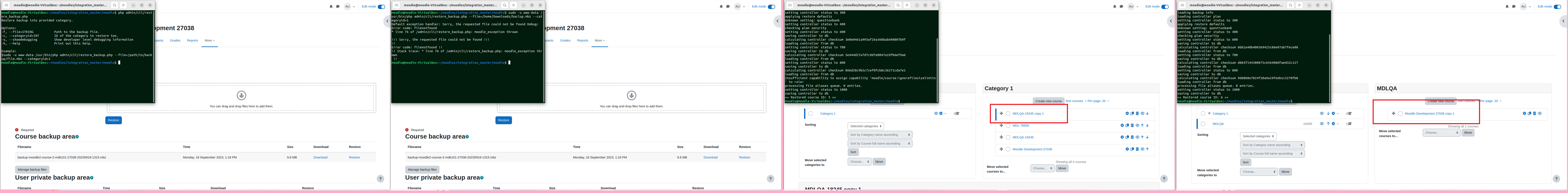Click the Download link in first panel backup row
Viewport: 1568px width, 193px height.
(320, 158)
